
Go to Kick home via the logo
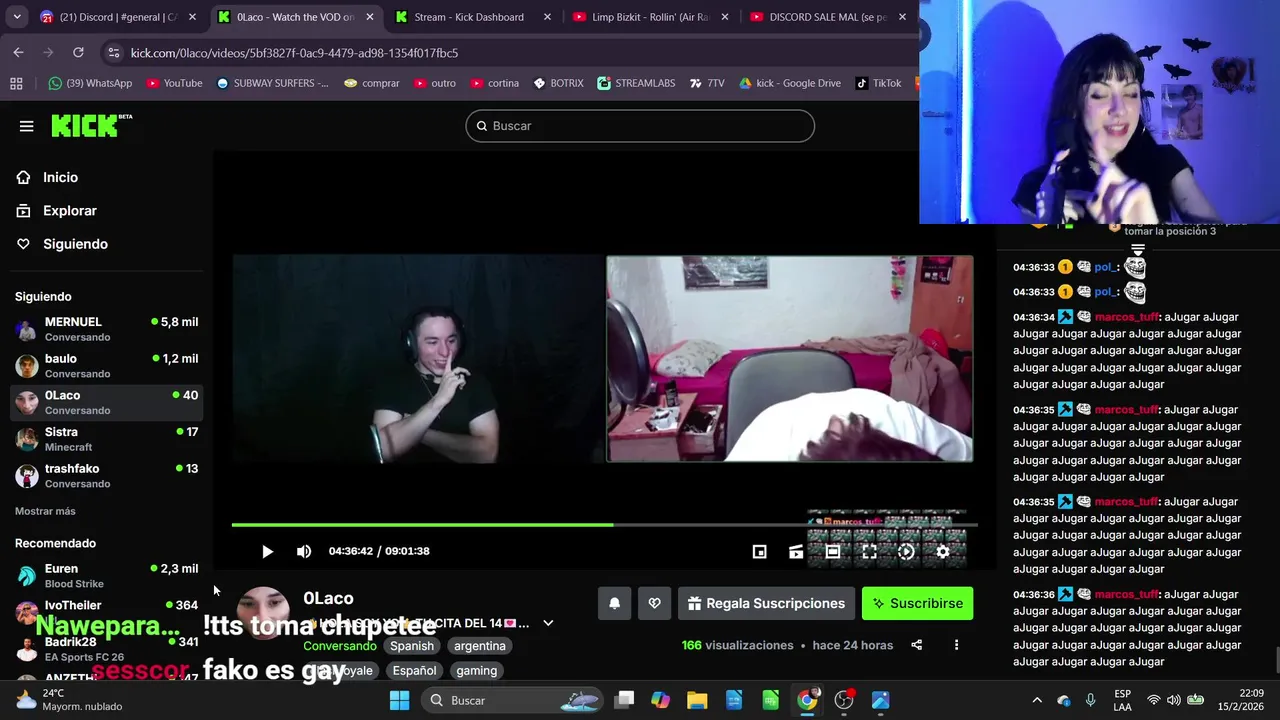pos(91,125)
